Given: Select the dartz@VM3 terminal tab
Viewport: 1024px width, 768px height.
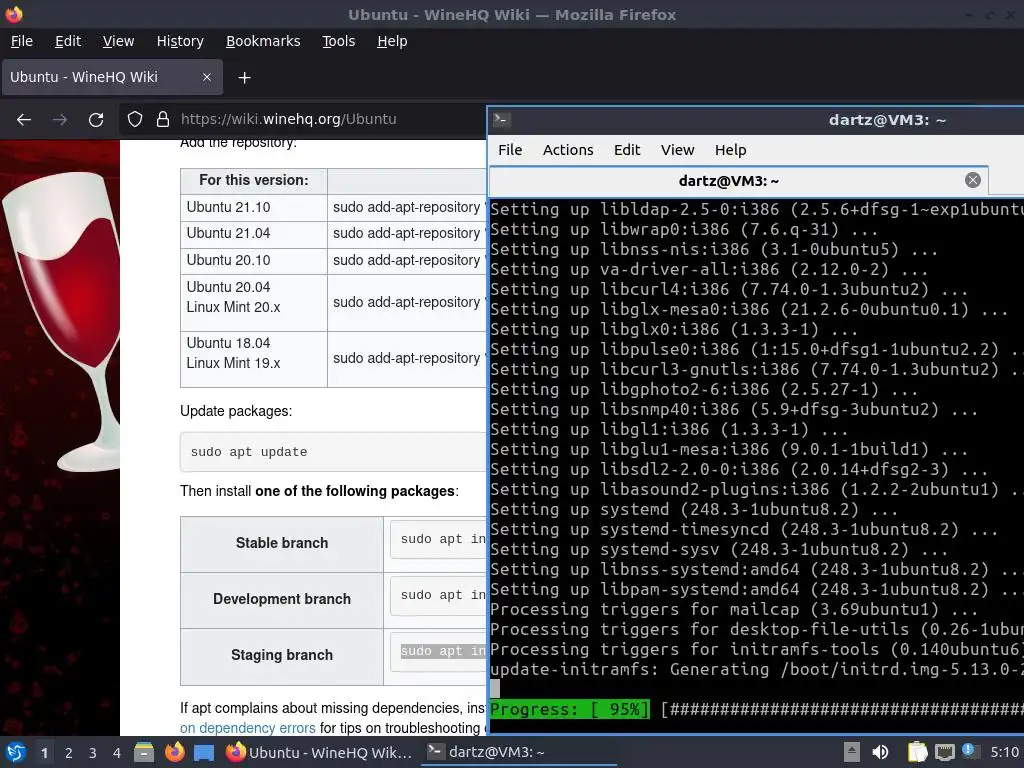Looking at the screenshot, I should pyautogui.click(x=739, y=181).
